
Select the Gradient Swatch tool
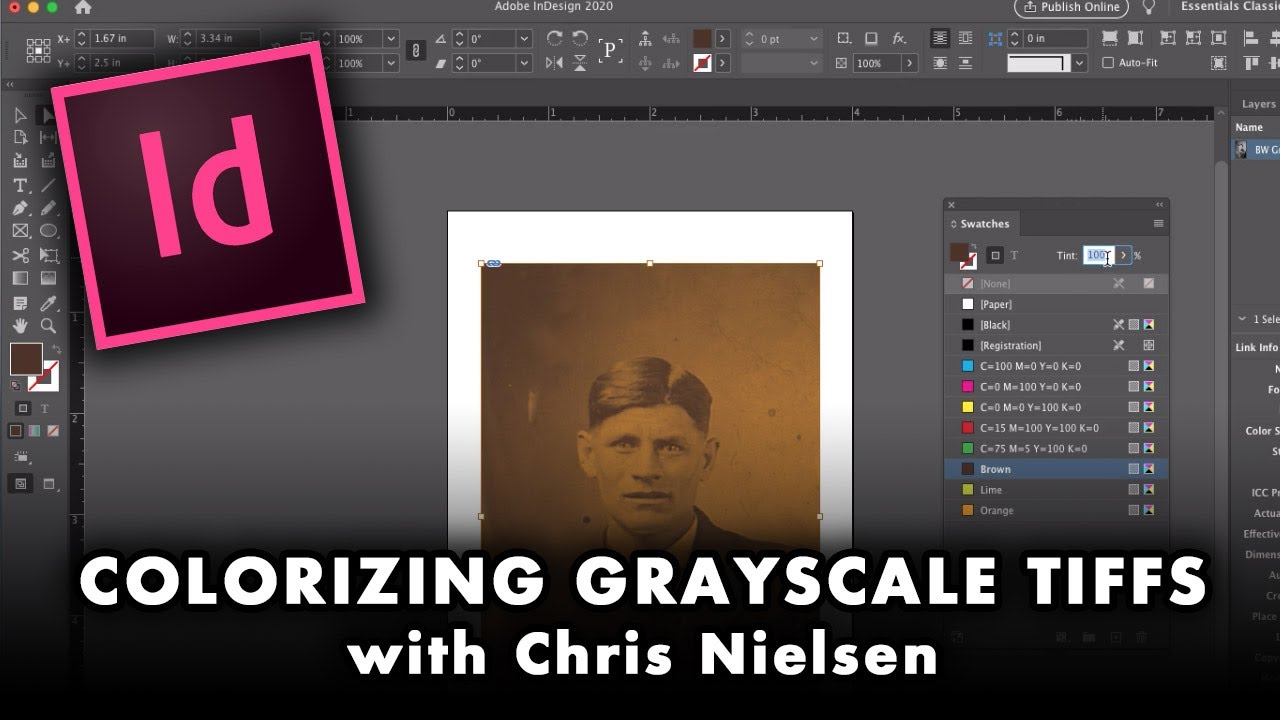click(x=20, y=279)
